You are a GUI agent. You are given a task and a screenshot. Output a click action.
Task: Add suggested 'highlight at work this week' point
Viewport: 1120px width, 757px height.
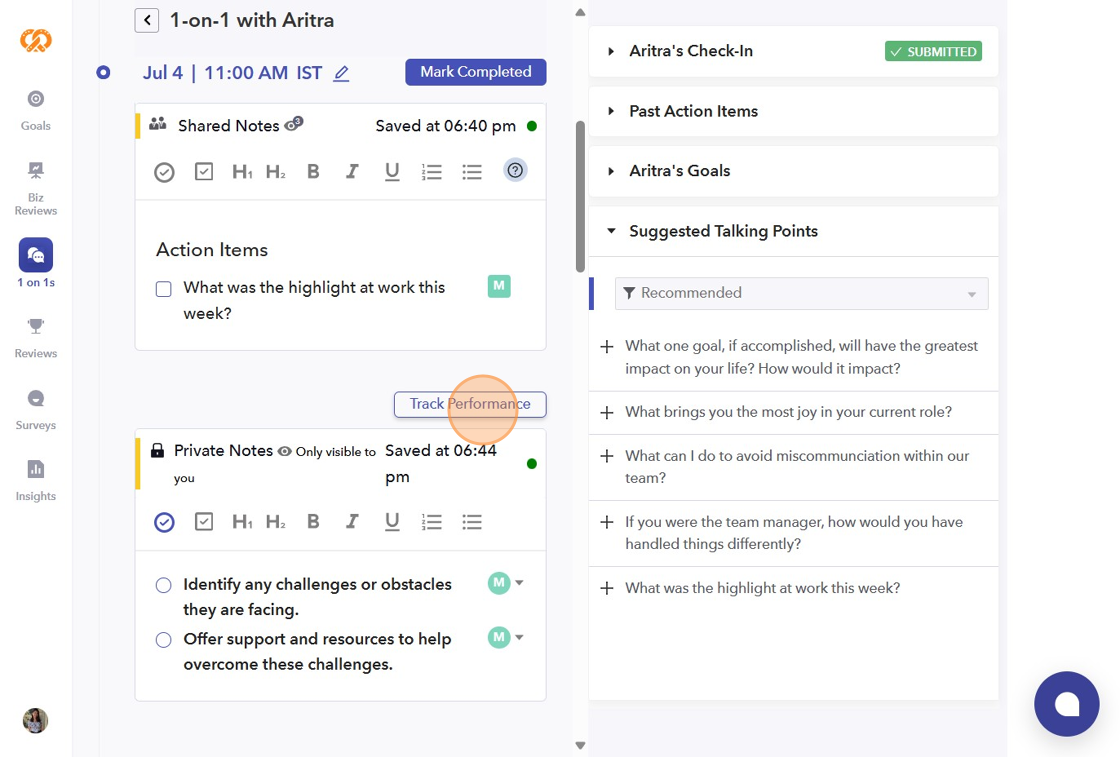click(607, 588)
